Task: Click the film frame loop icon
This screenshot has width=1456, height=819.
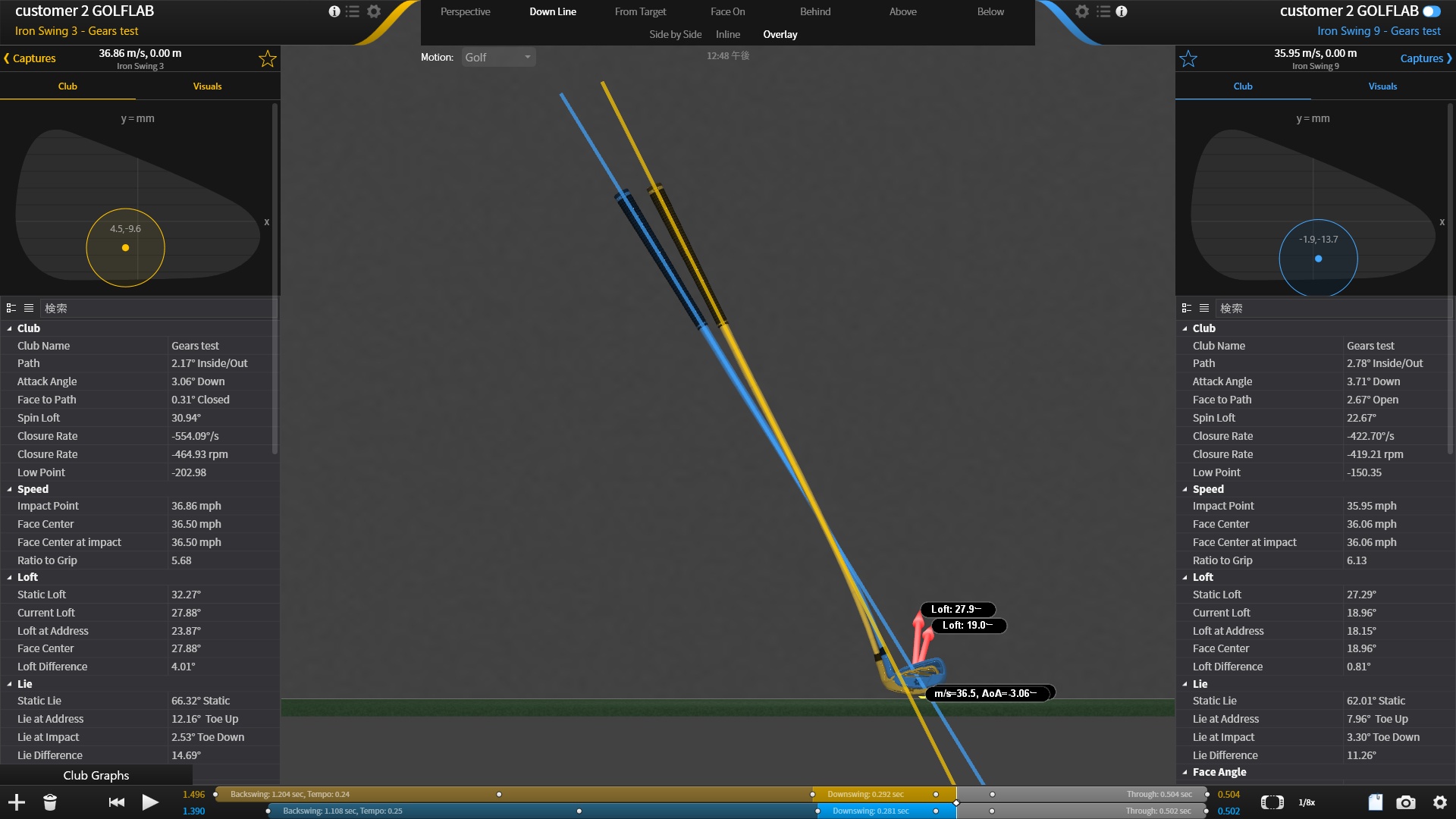Action: (1272, 802)
